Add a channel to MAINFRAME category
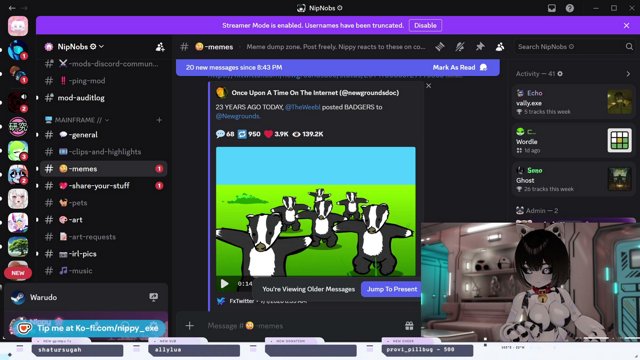The image size is (640, 360). pos(159,120)
